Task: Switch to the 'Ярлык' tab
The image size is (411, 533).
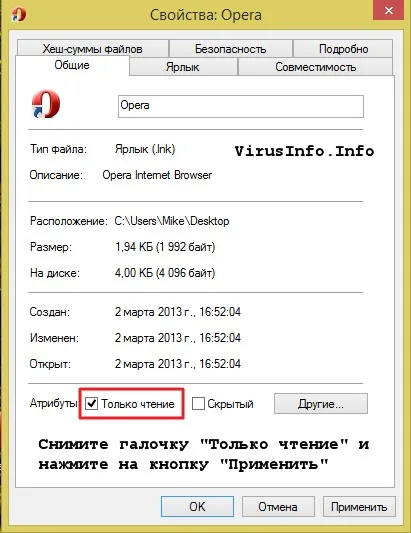Action: (183, 67)
